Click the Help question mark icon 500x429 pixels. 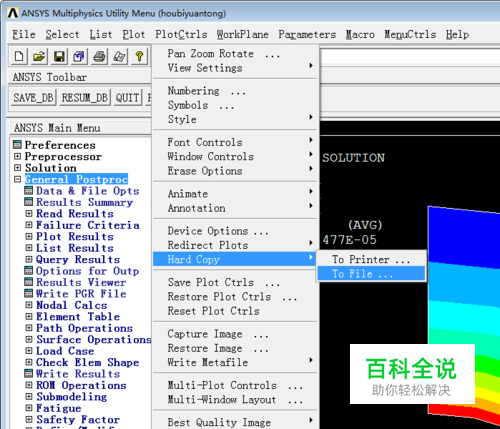point(139,56)
